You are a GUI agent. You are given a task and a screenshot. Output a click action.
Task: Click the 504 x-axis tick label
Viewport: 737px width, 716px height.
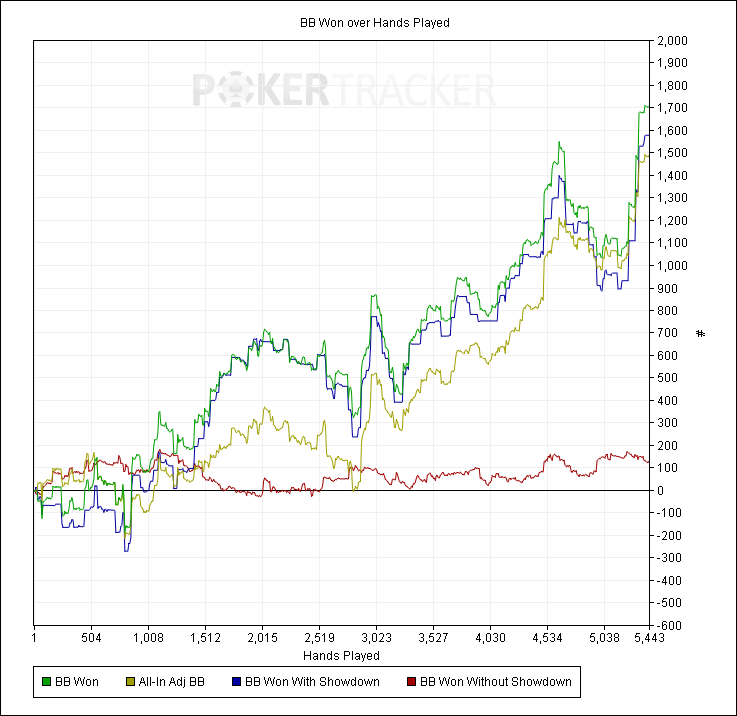pyautogui.click(x=91, y=638)
